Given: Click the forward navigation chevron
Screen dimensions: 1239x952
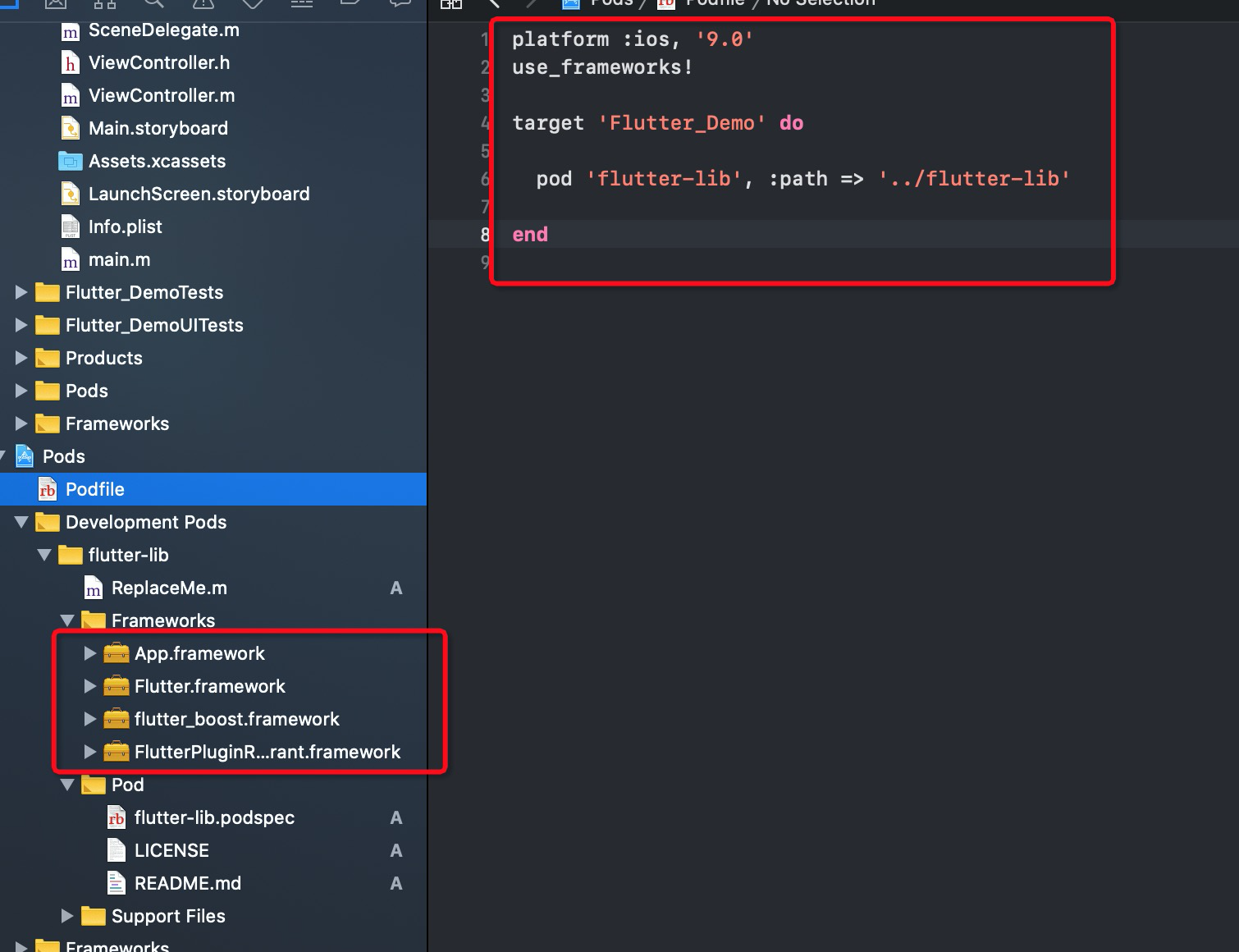Looking at the screenshot, I should pos(533,5).
